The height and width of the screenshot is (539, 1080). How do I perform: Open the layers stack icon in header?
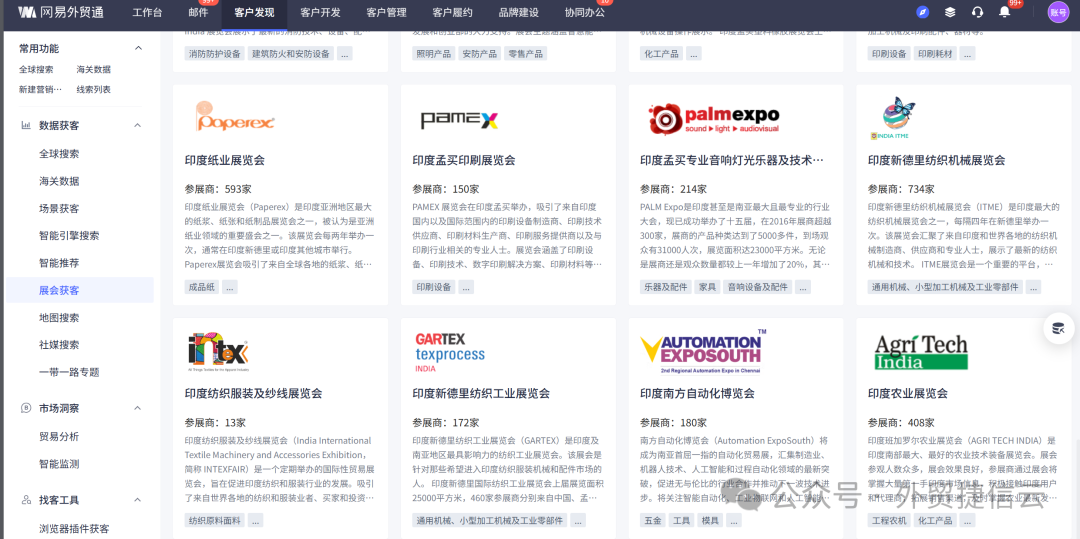pos(950,12)
